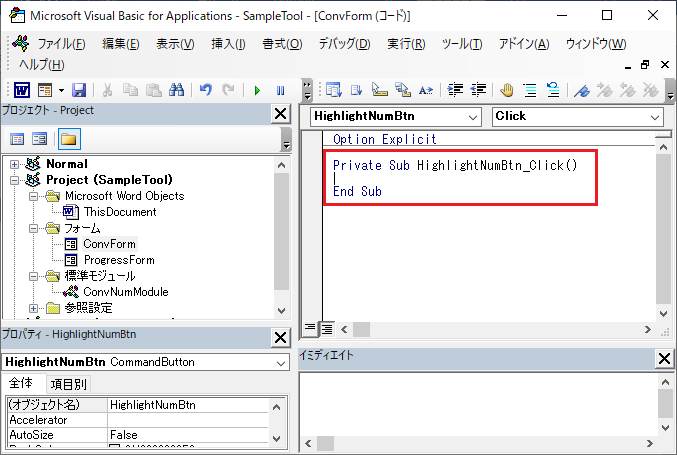Switch to the 全体 properties tab
The image size is (677, 455).
pyautogui.click(x=22, y=383)
